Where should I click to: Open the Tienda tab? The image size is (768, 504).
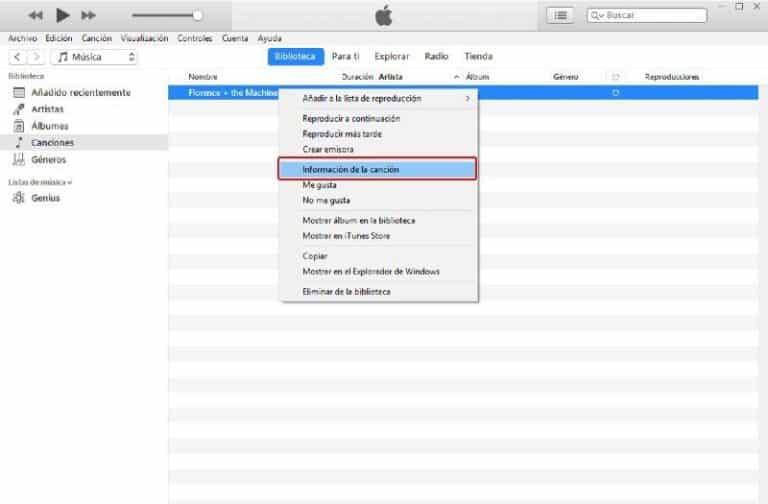478,57
